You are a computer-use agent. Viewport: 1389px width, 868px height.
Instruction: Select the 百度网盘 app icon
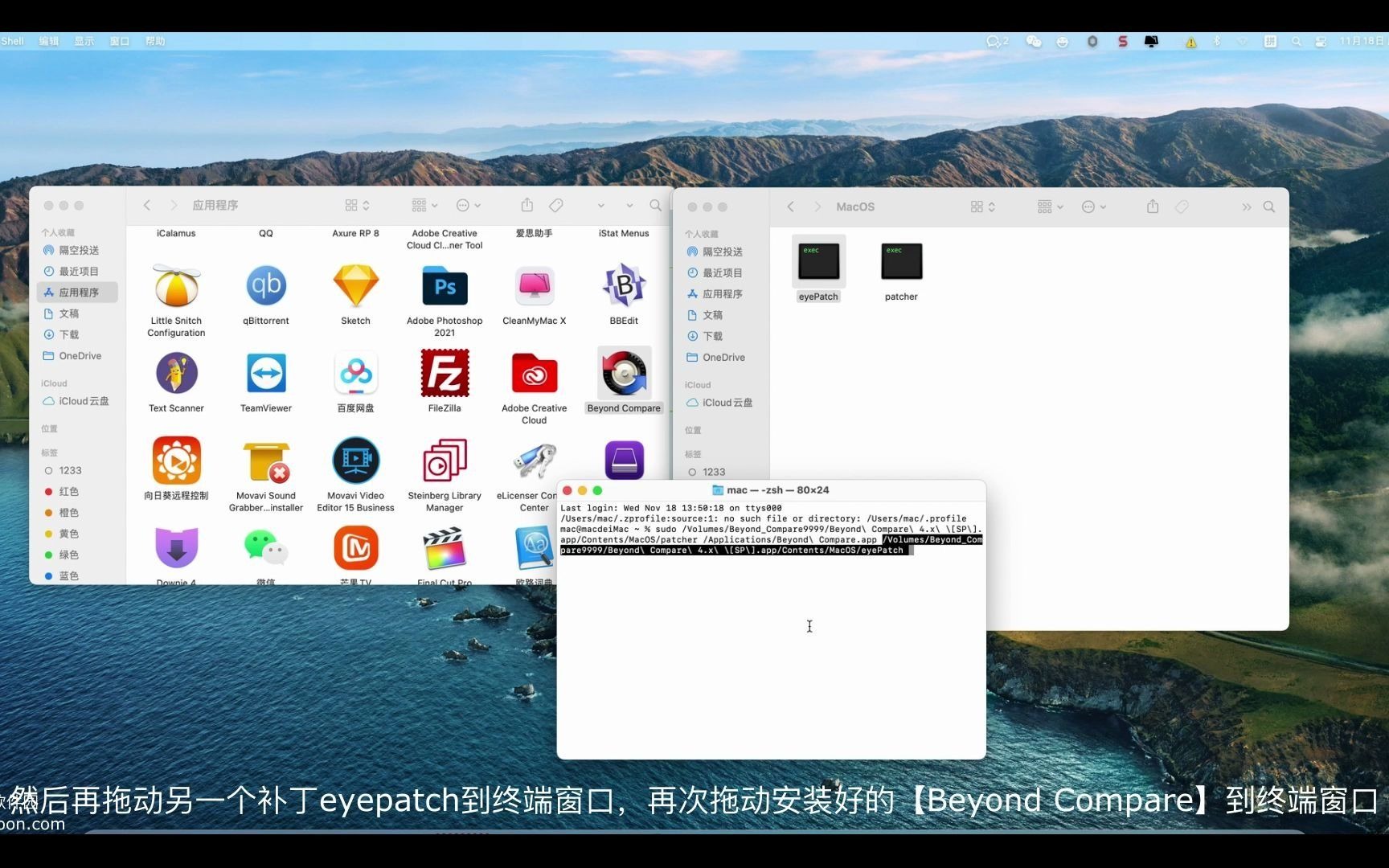coord(355,374)
